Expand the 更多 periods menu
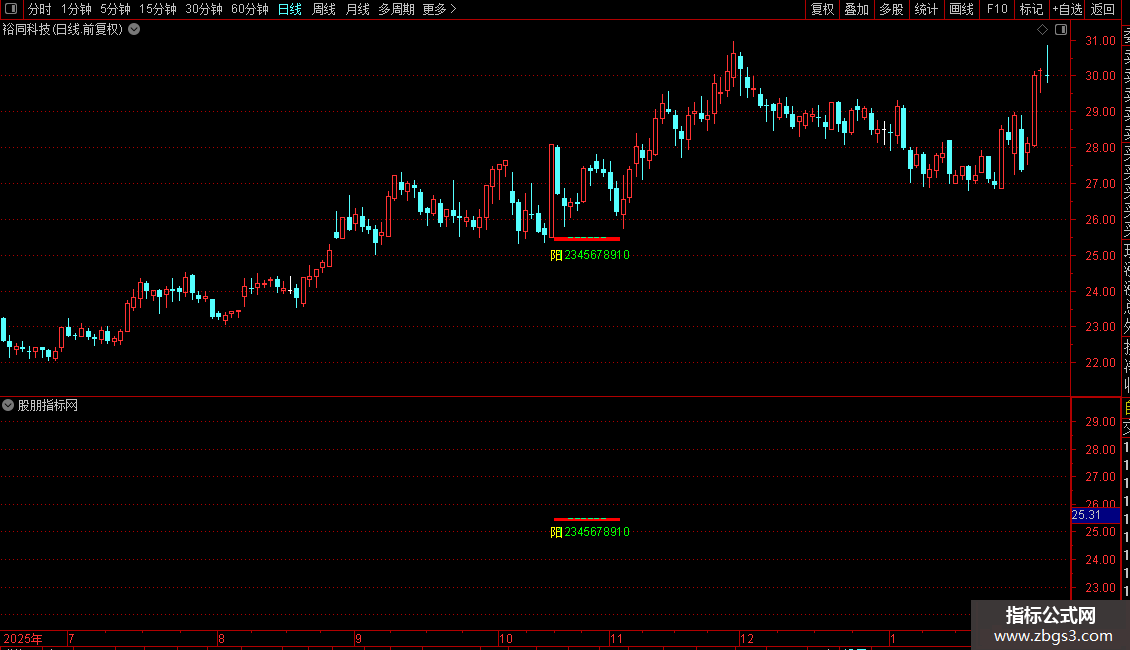Image resolution: width=1130 pixels, height=650 pixels. click(x=439, y=9)
